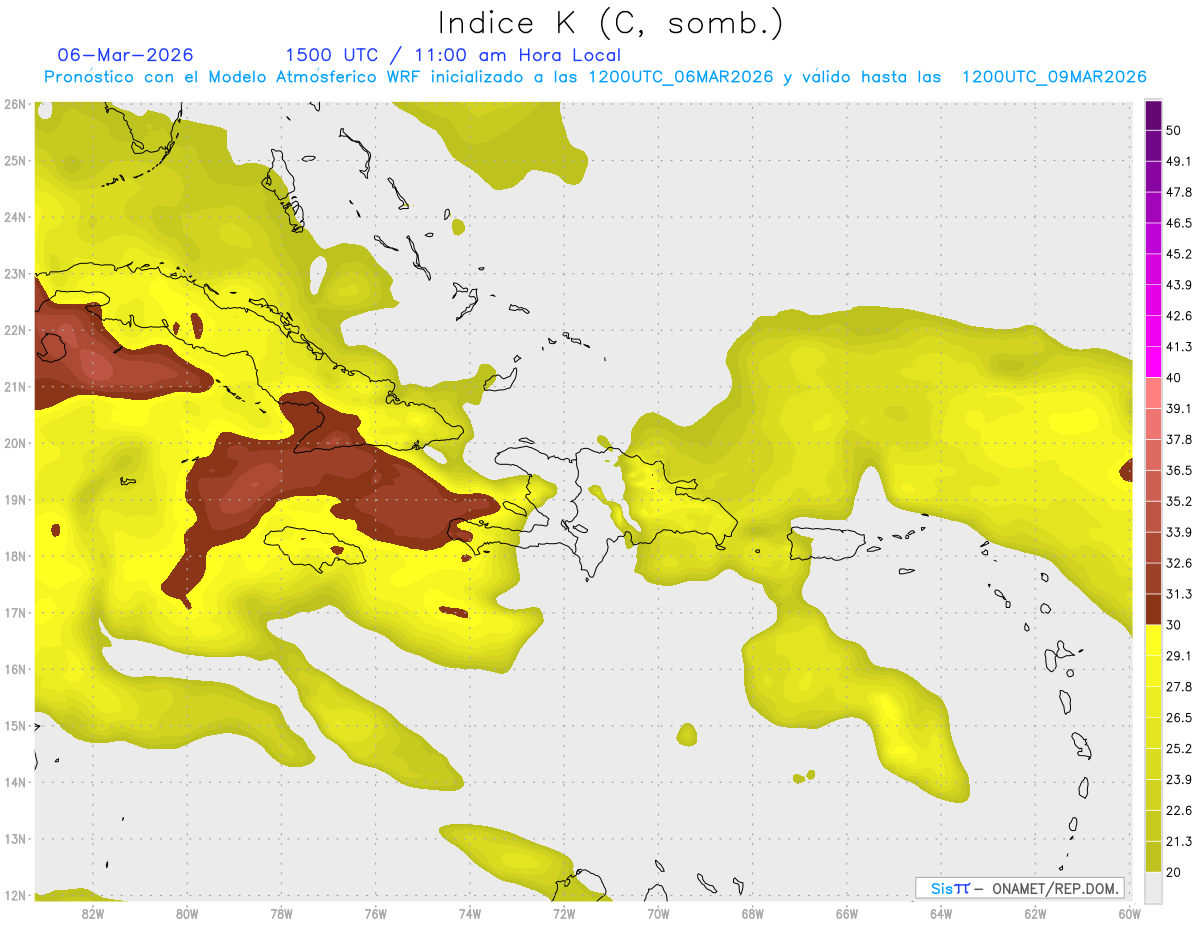Viewport: 1200px width, 927px height.
Task: Click the longitude label '82W'
Action: coord(92,913)
